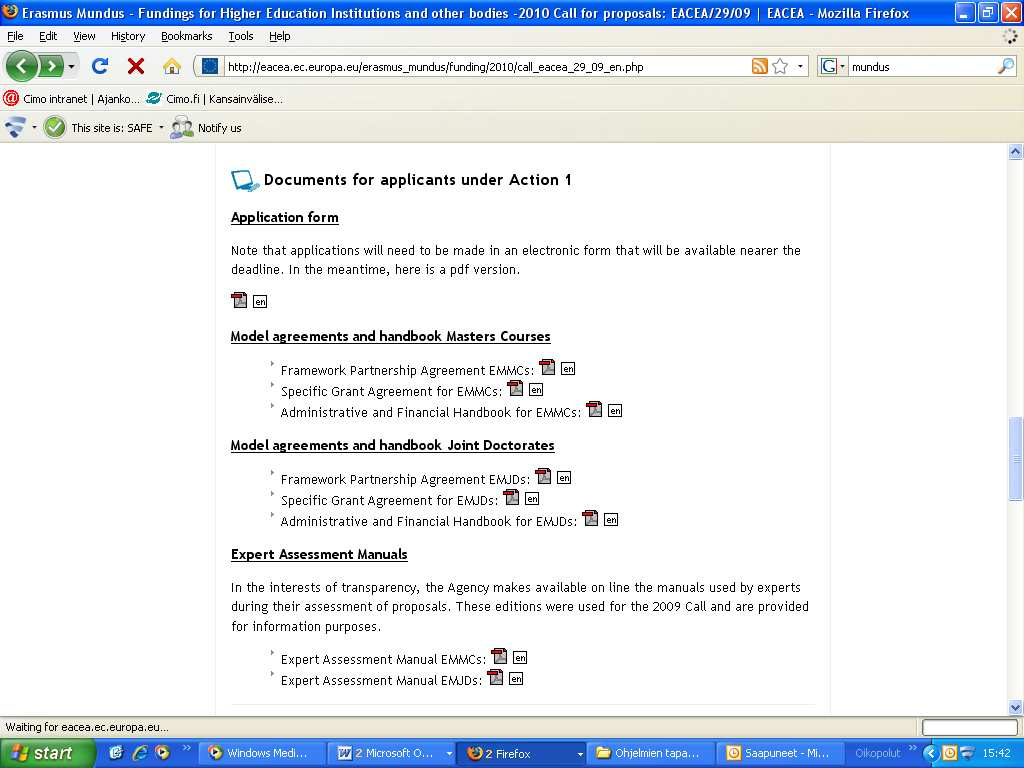Expand the This site is SAFE dropdown
1024x768 pixels.
pos(161,127)
